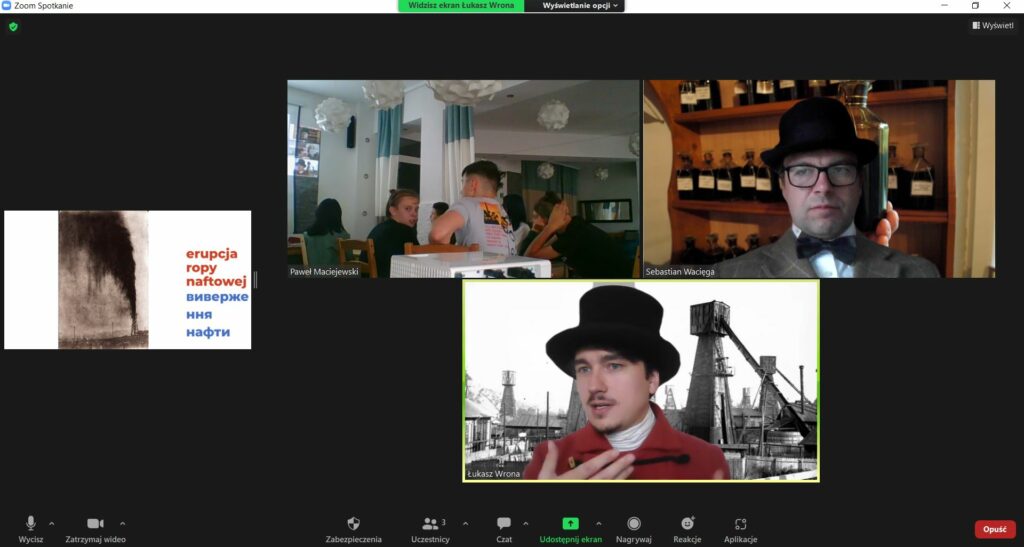Expand the arrow next to Udostępnij ekran

click(599, 523)
